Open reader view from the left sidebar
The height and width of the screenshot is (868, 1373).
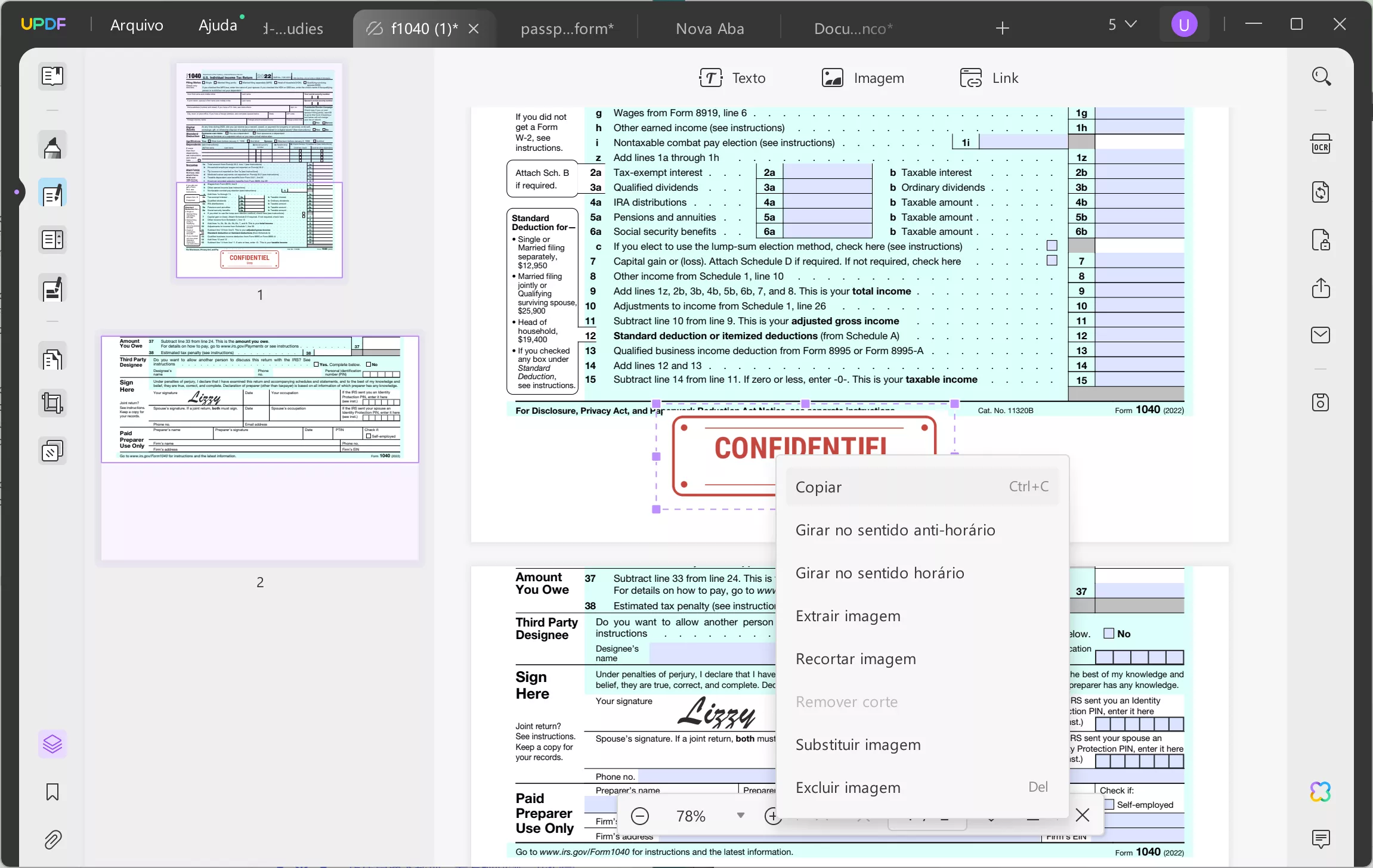click(x=52, y=76)
